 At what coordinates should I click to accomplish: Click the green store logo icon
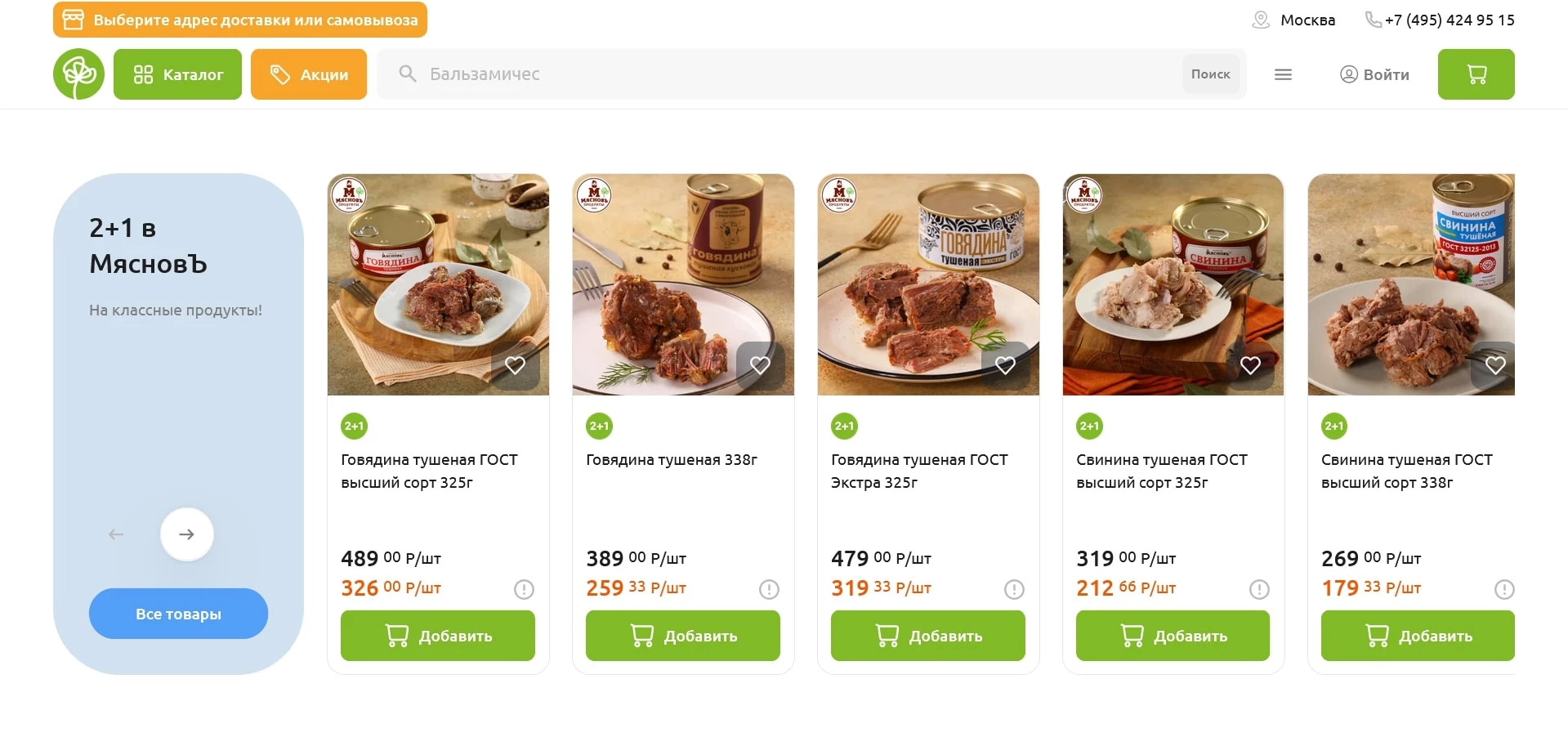pyautogui.click(x=78, y=74)
